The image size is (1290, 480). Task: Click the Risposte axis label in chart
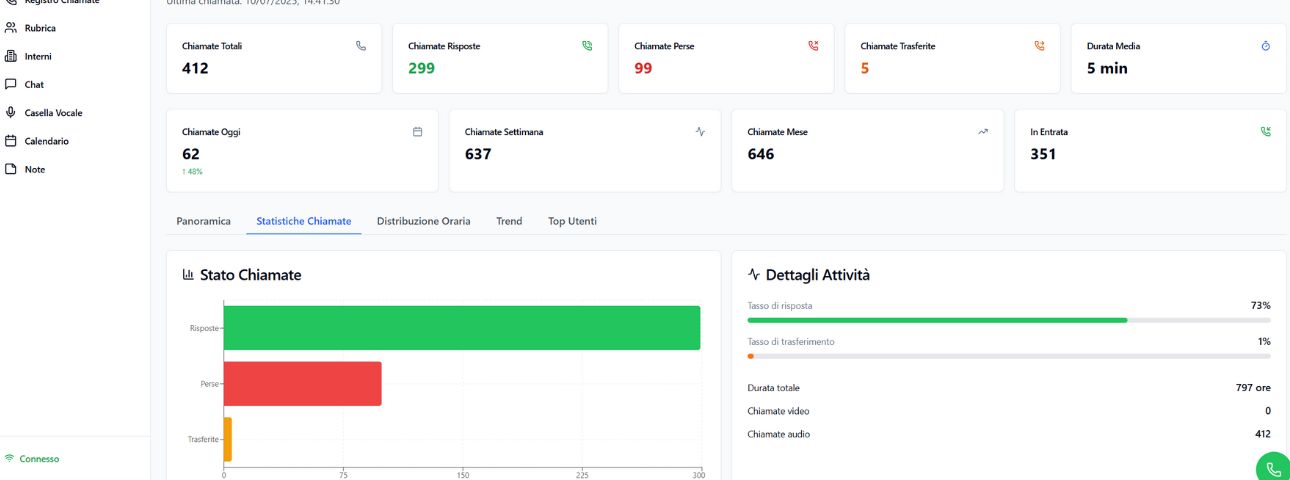(204, 328)
